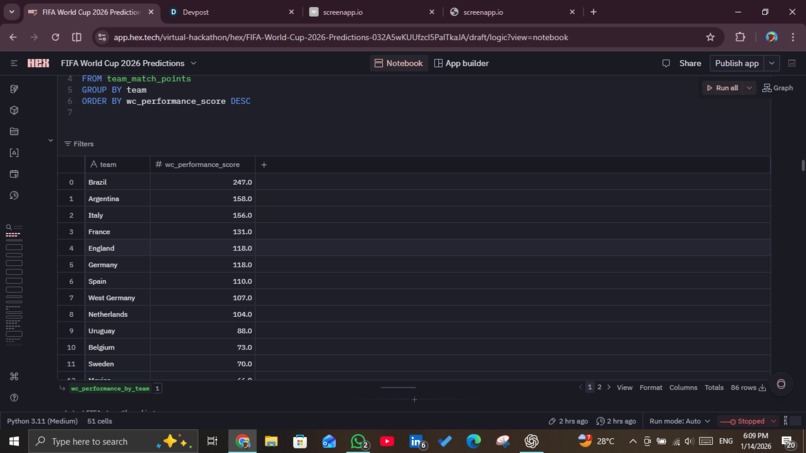Open the browser extensions icon

tap(740, 37)
